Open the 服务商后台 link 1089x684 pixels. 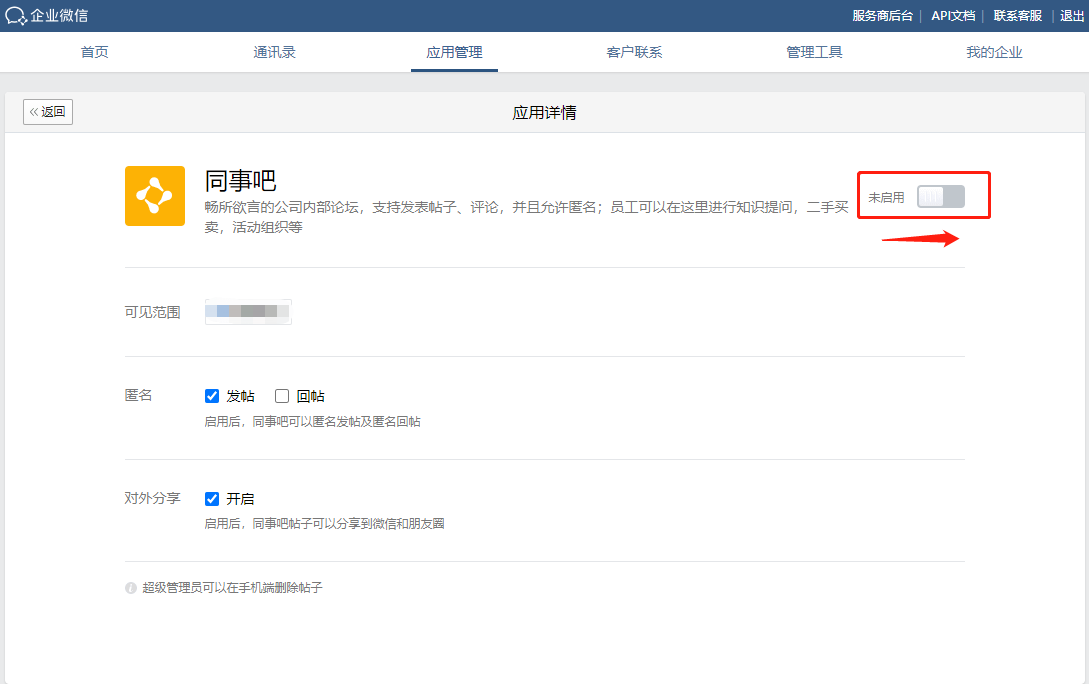882,16
